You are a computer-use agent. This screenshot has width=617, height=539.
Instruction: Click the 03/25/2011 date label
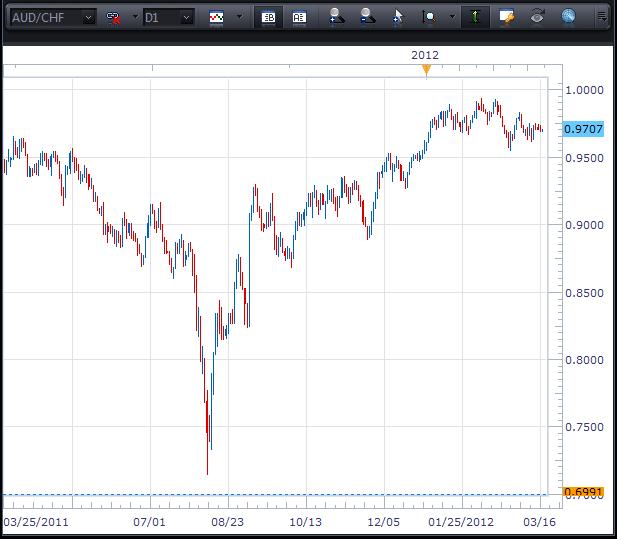[x=36, y=522]
